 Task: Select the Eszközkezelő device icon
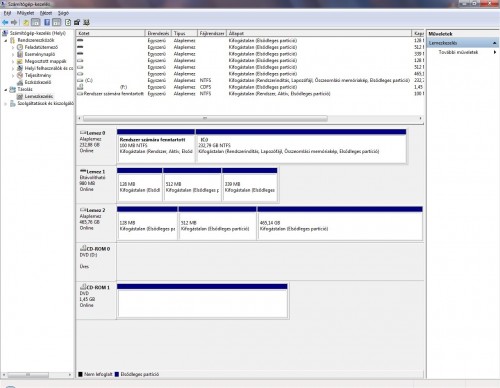tap(20, 82)
